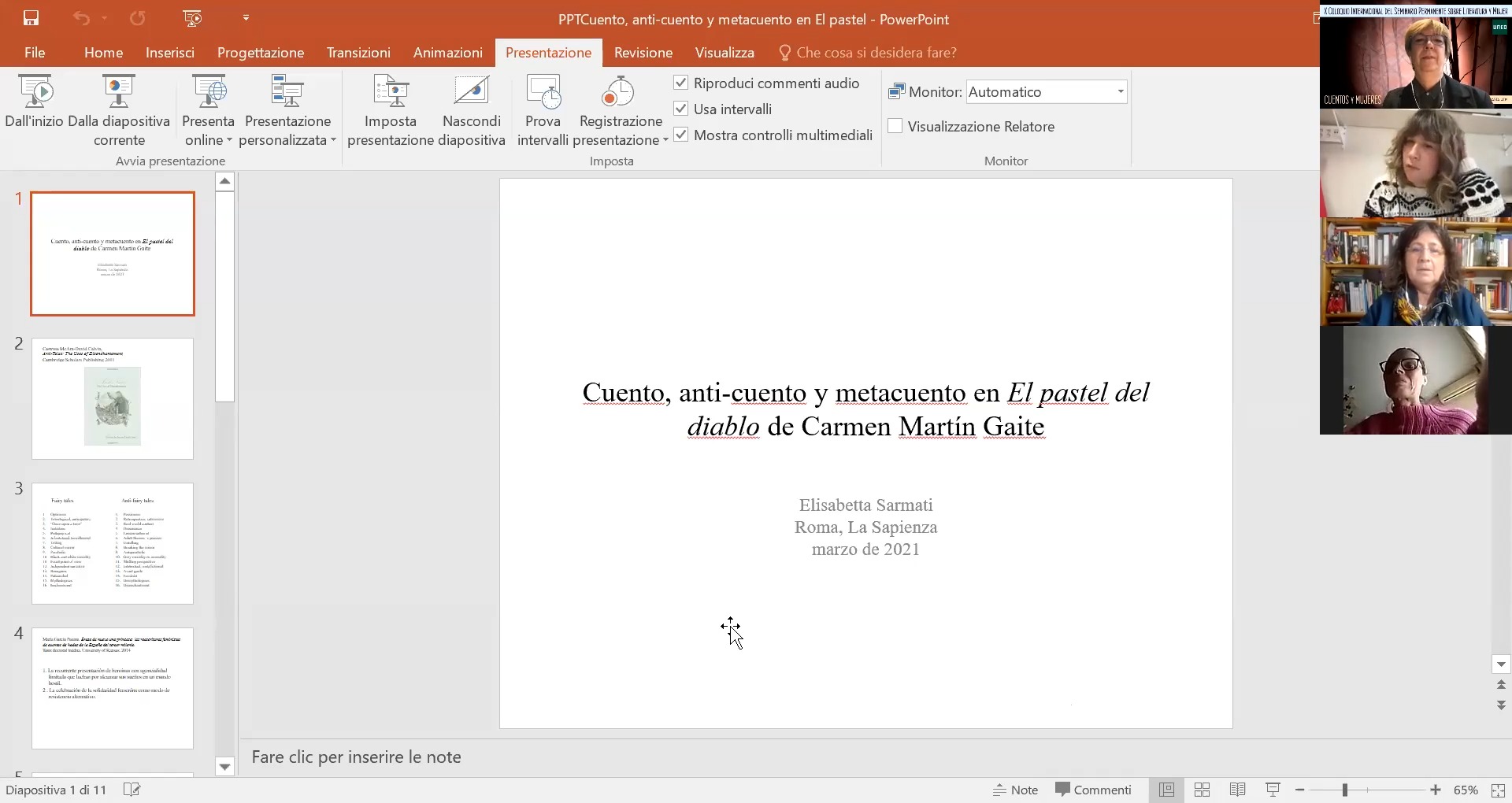Toggle the Note button in status bar
1512x803 pixels.
[x=1016, y=790]
